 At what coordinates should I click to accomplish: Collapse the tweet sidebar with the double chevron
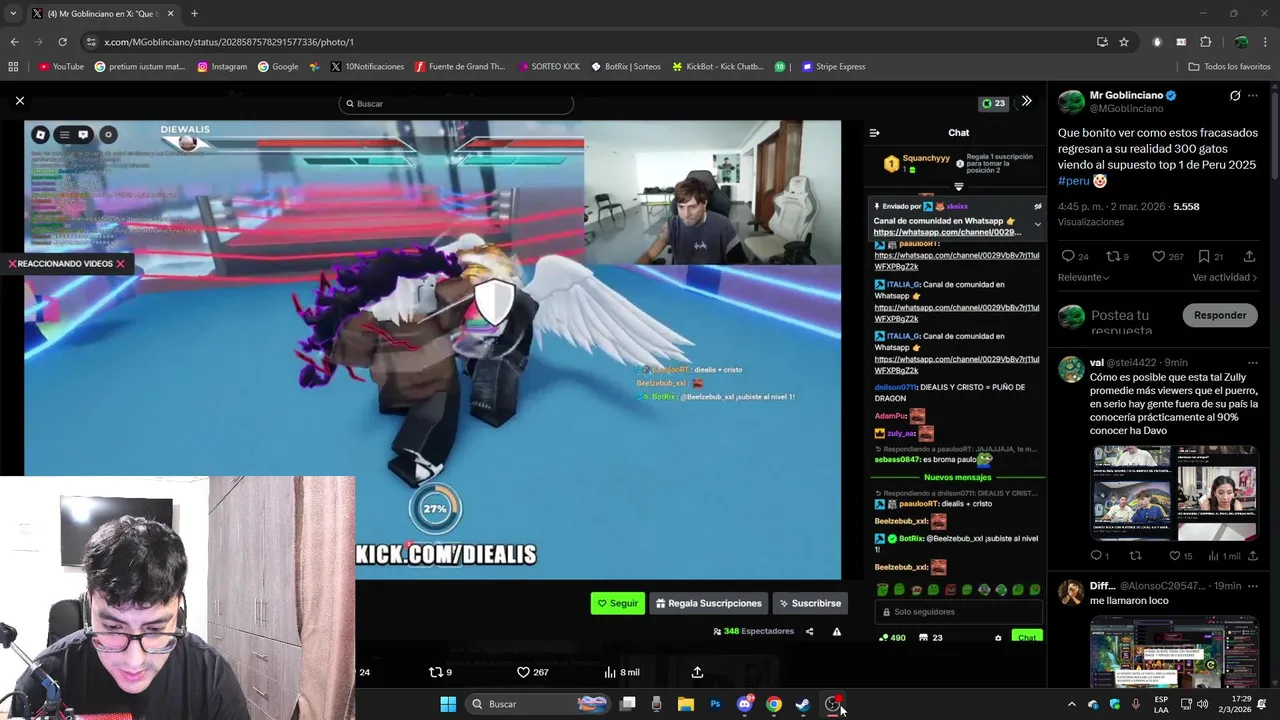coord(1026,101)
